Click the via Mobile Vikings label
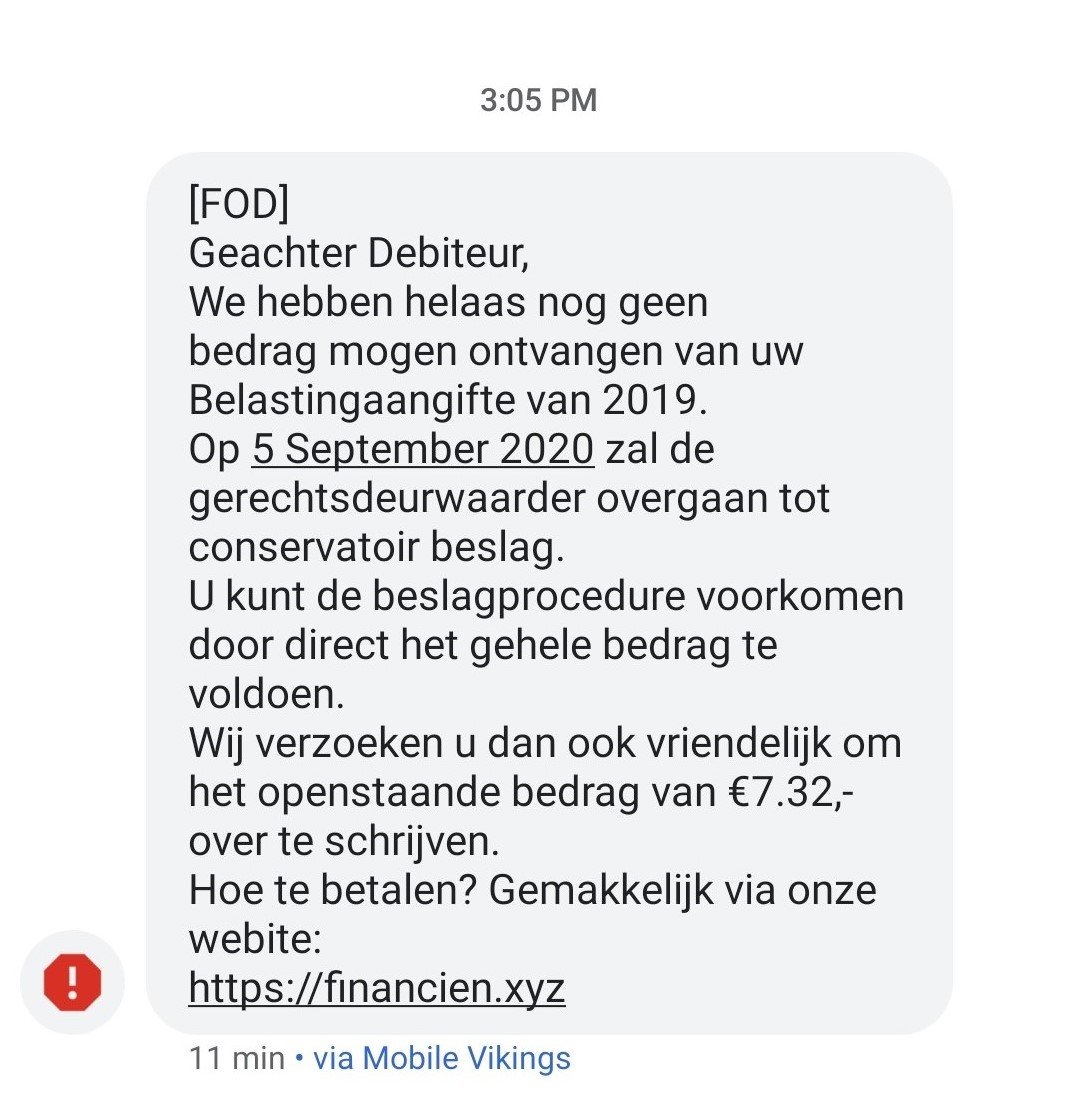 (442, 1059)
